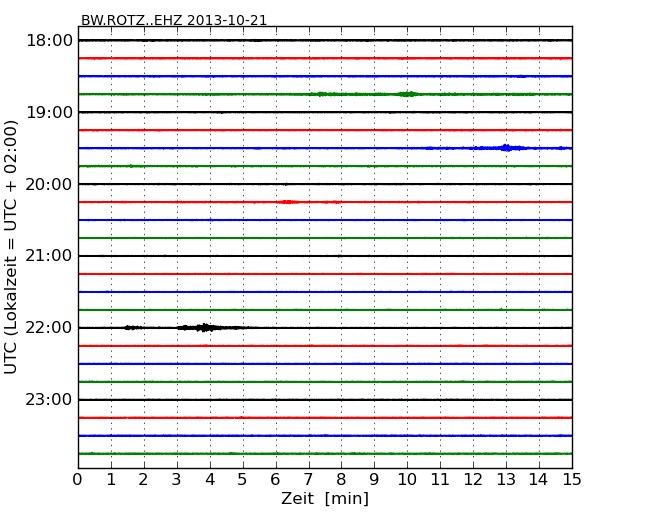Click the red seismic burst near minute 6.3
650x520 pixels.
[287, 202]
